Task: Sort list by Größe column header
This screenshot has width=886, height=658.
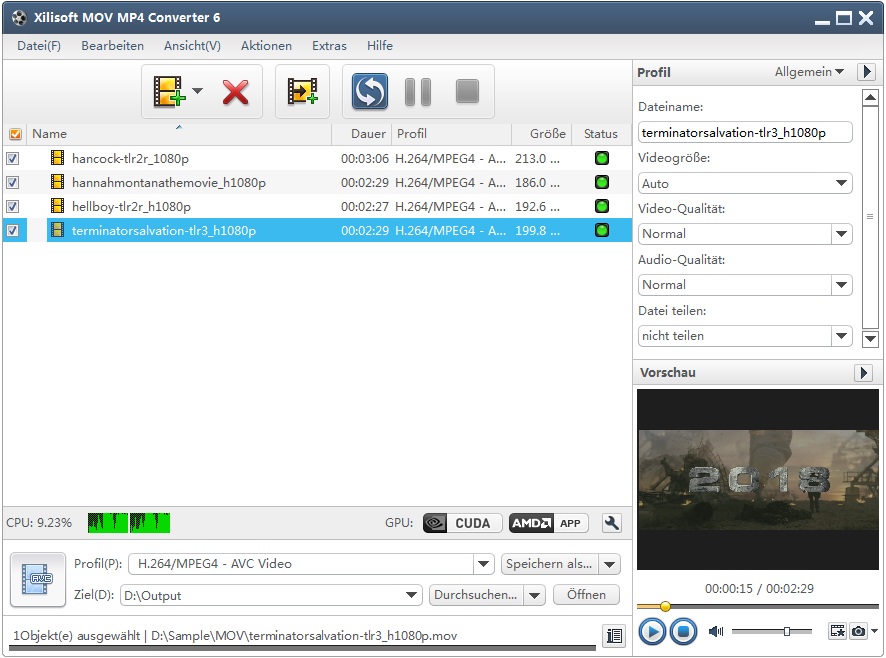Action: 542,134
